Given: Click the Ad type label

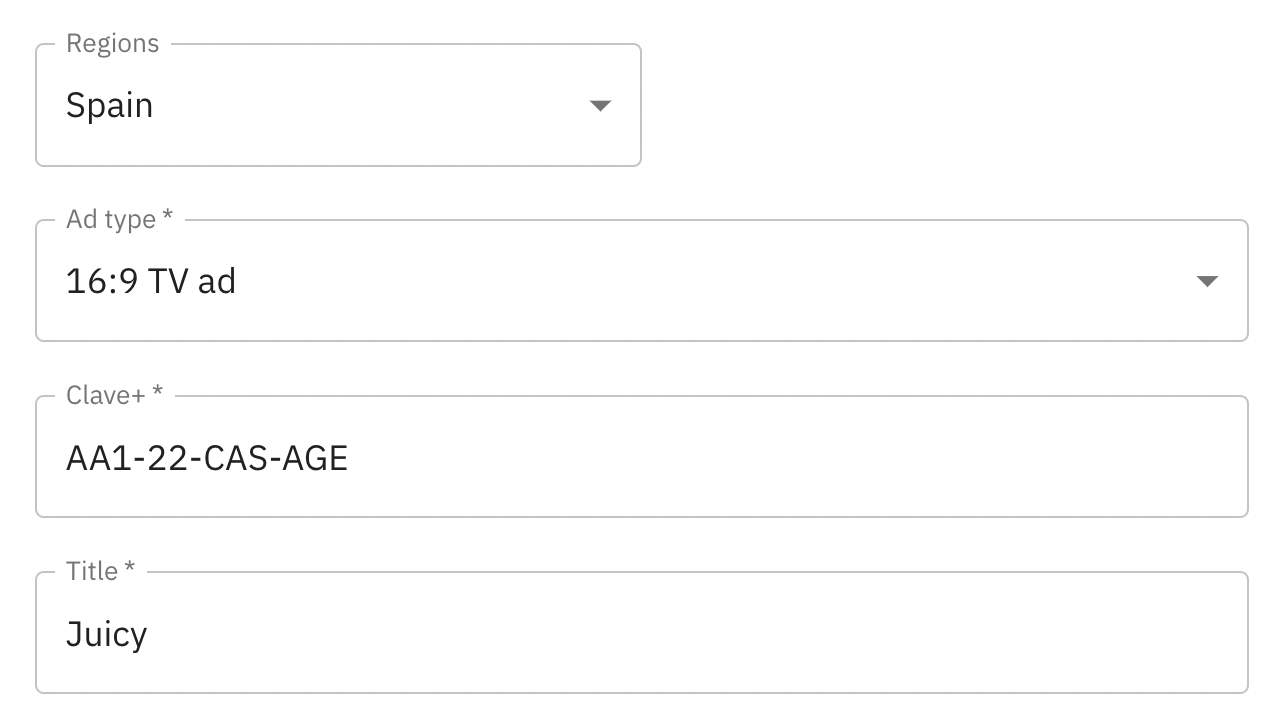Looking at the screenshot, I should click(118, 220).
